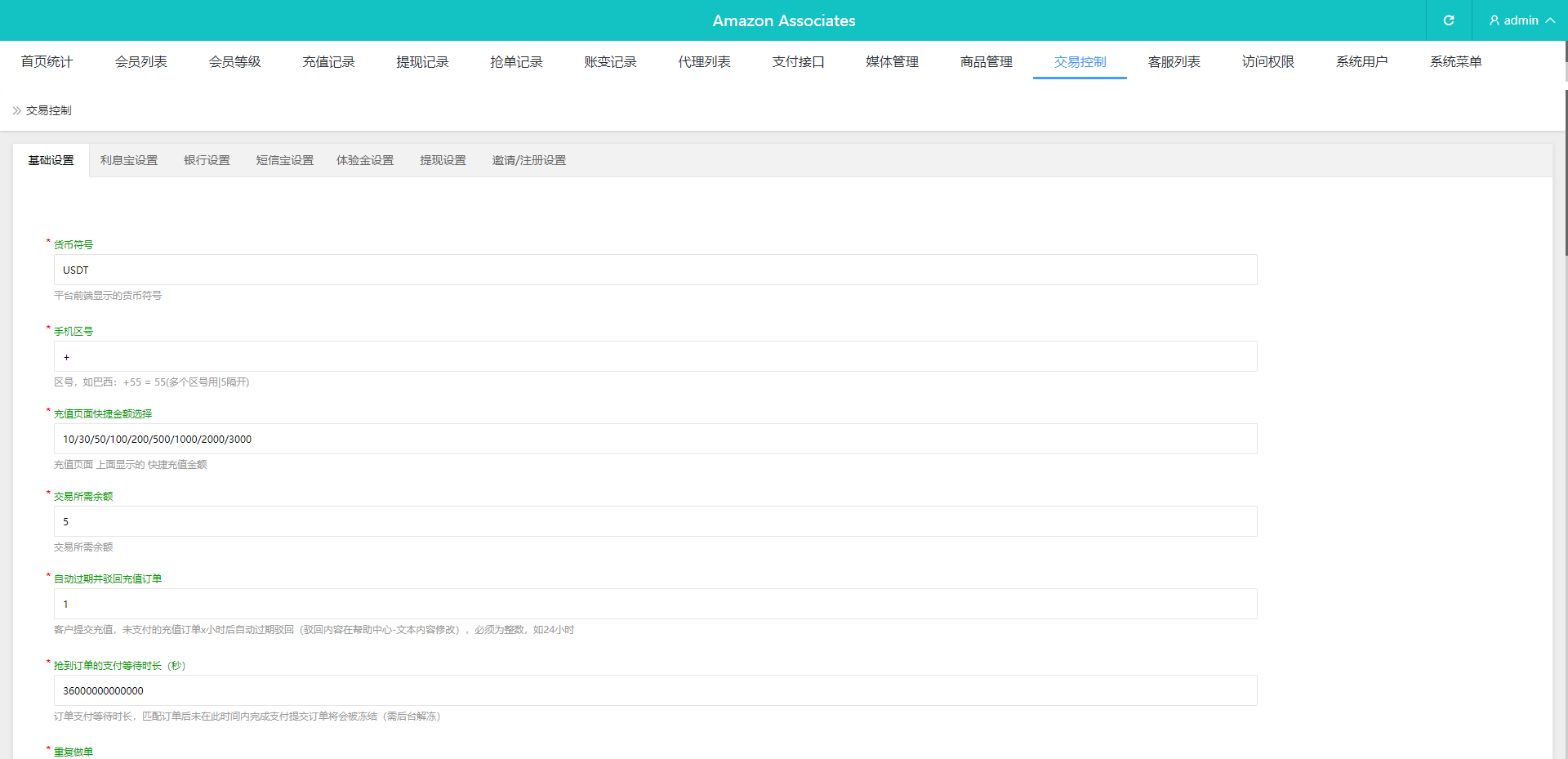Go to 系统用户 management
Viewport: 1568px width, 759px height.
[1361, 61]
